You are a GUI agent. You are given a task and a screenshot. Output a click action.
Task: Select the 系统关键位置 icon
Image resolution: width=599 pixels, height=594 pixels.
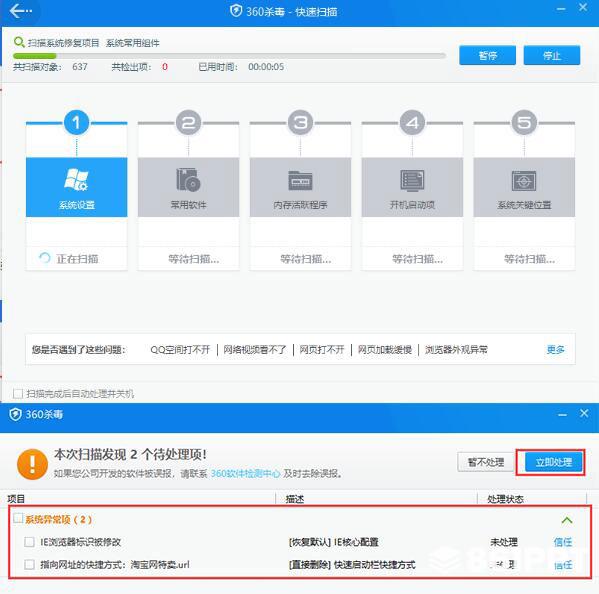[524, 180]
